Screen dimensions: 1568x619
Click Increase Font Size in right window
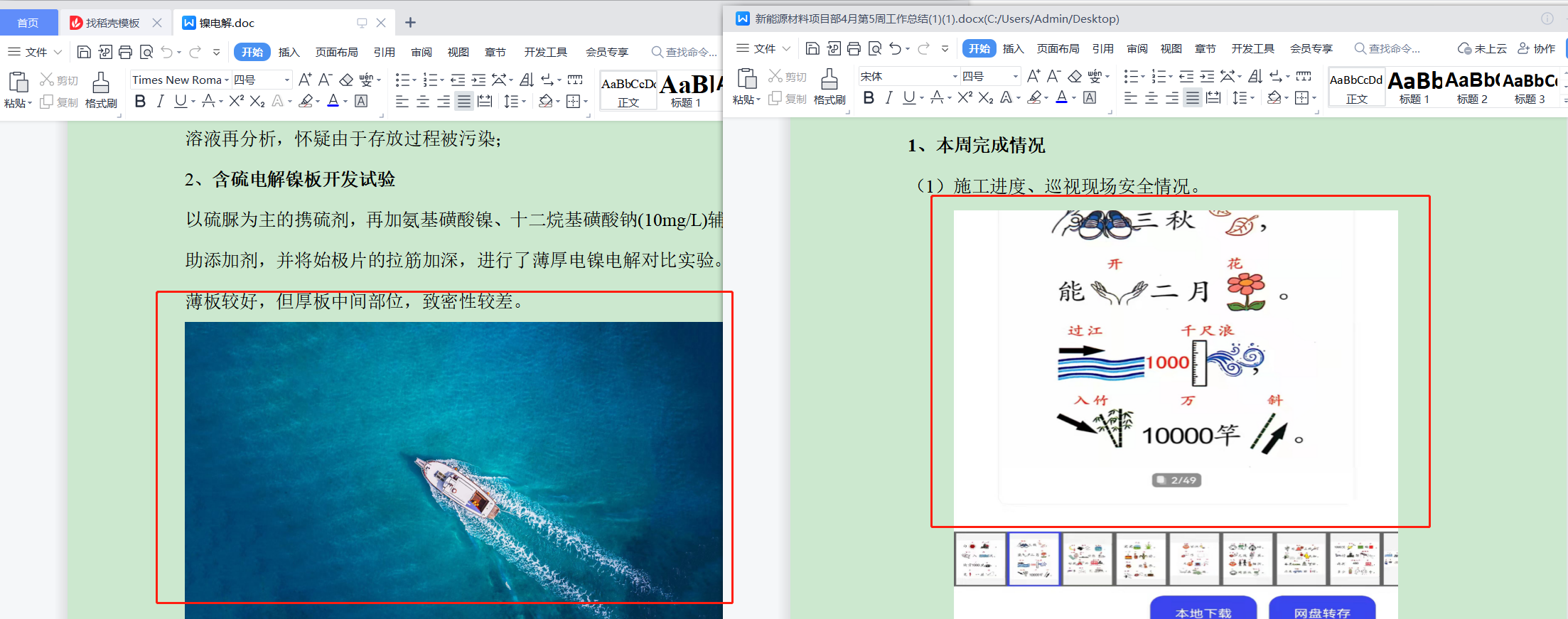1033,76
